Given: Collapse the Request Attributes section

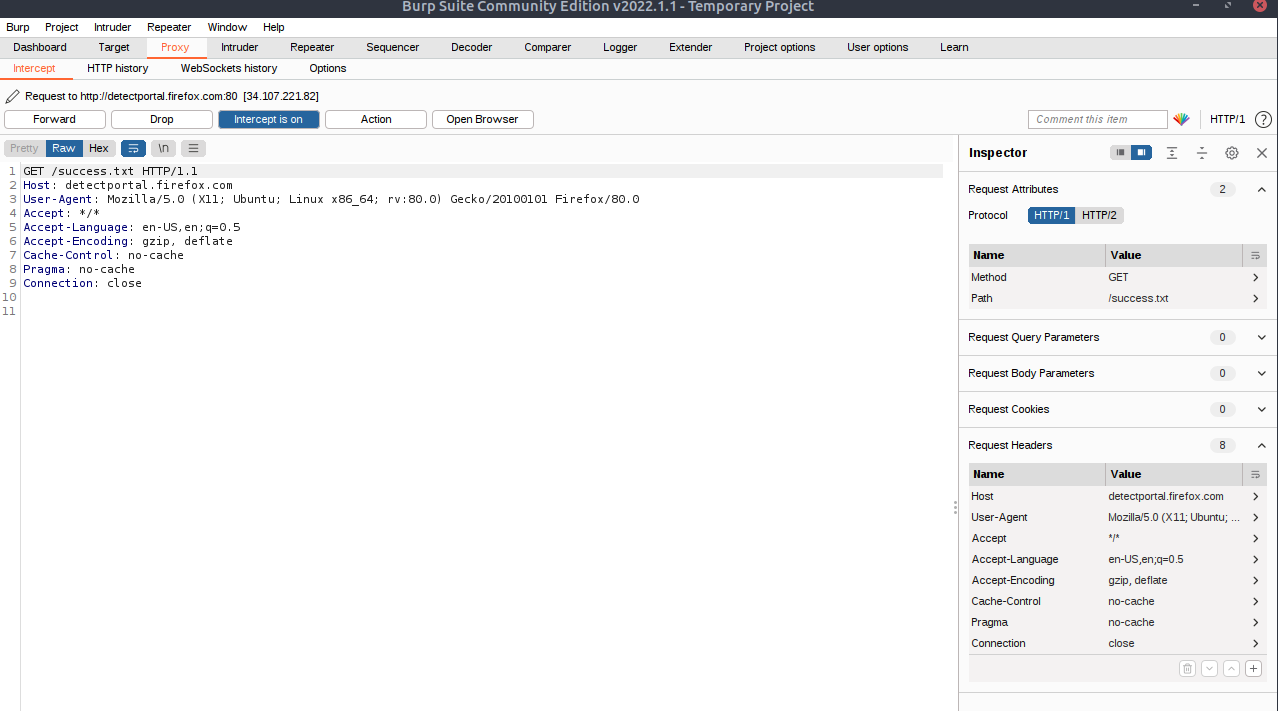Looking at the screenshot, I should tap(1261, 189).
